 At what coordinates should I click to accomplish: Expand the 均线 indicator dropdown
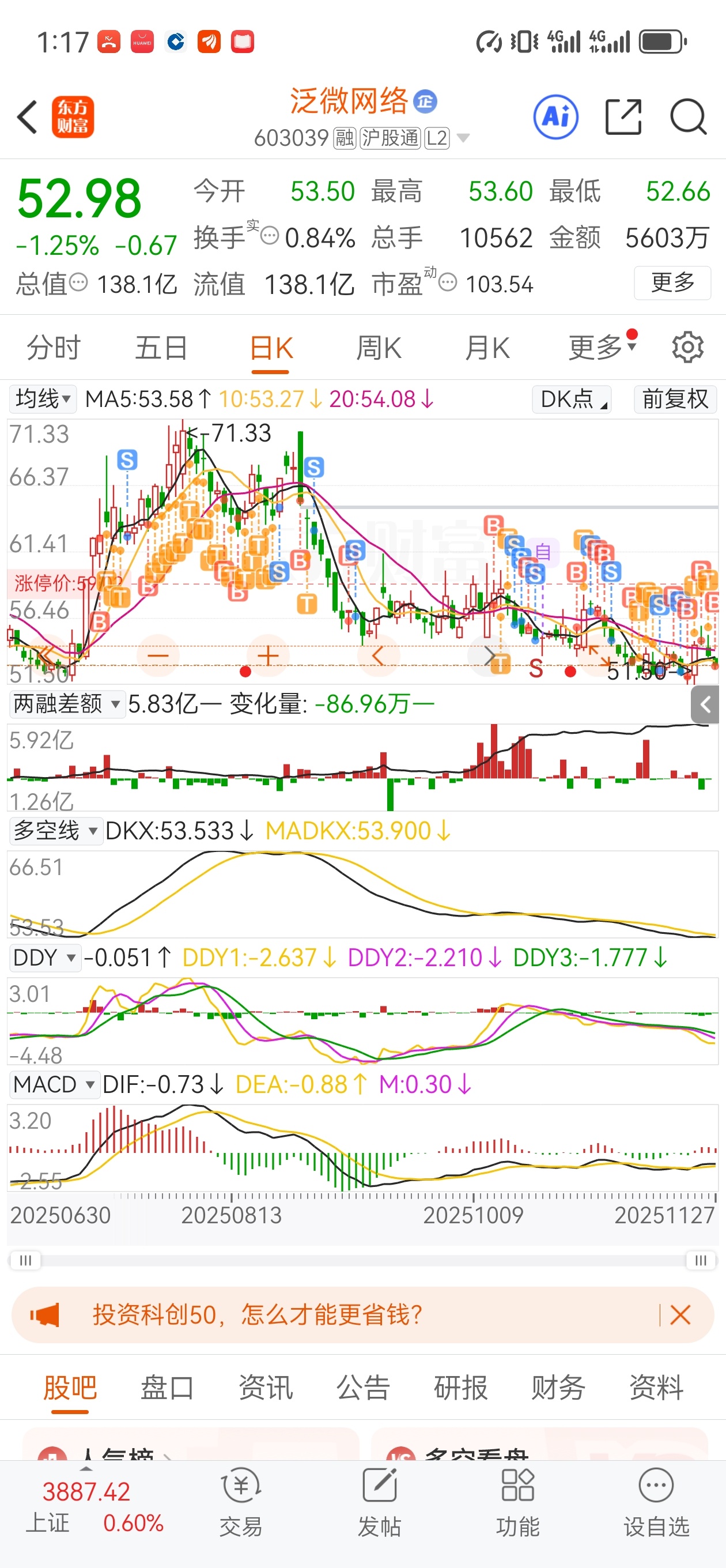click(x=43, y=399)
